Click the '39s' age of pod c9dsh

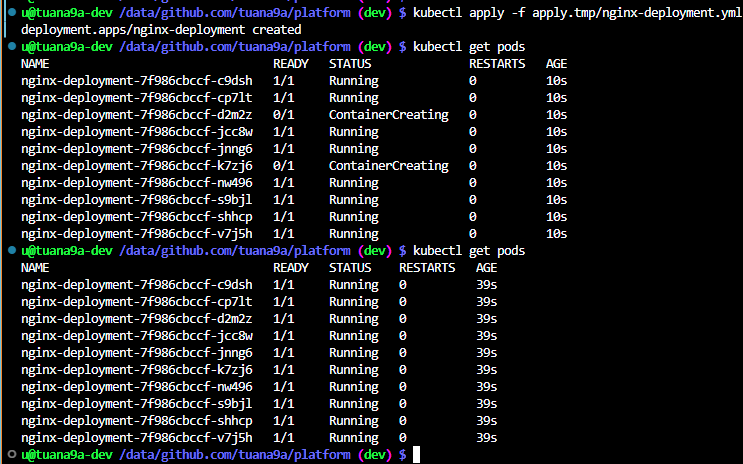(x=487, y=285)
